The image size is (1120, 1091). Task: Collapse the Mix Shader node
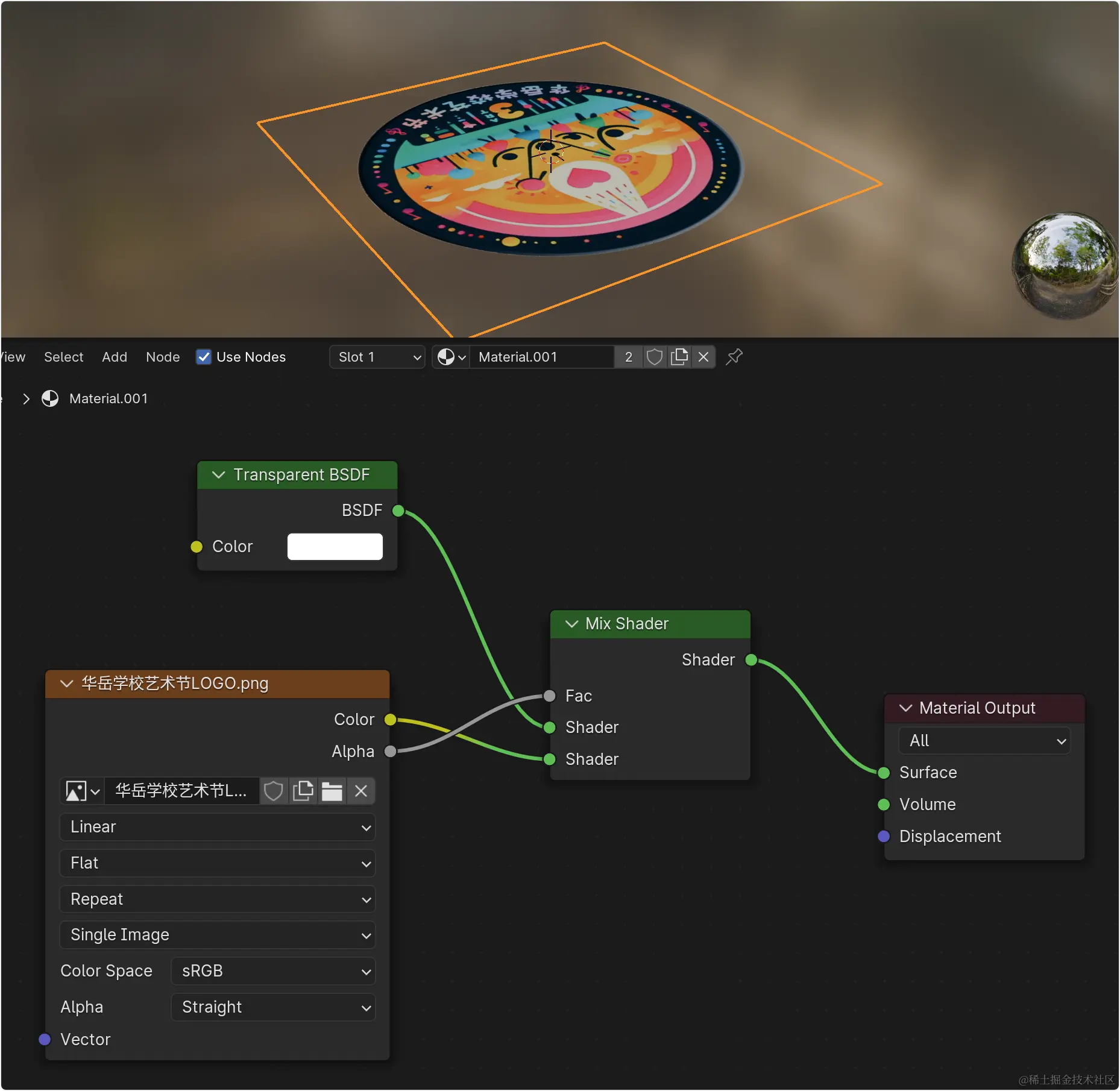[571, 624]
